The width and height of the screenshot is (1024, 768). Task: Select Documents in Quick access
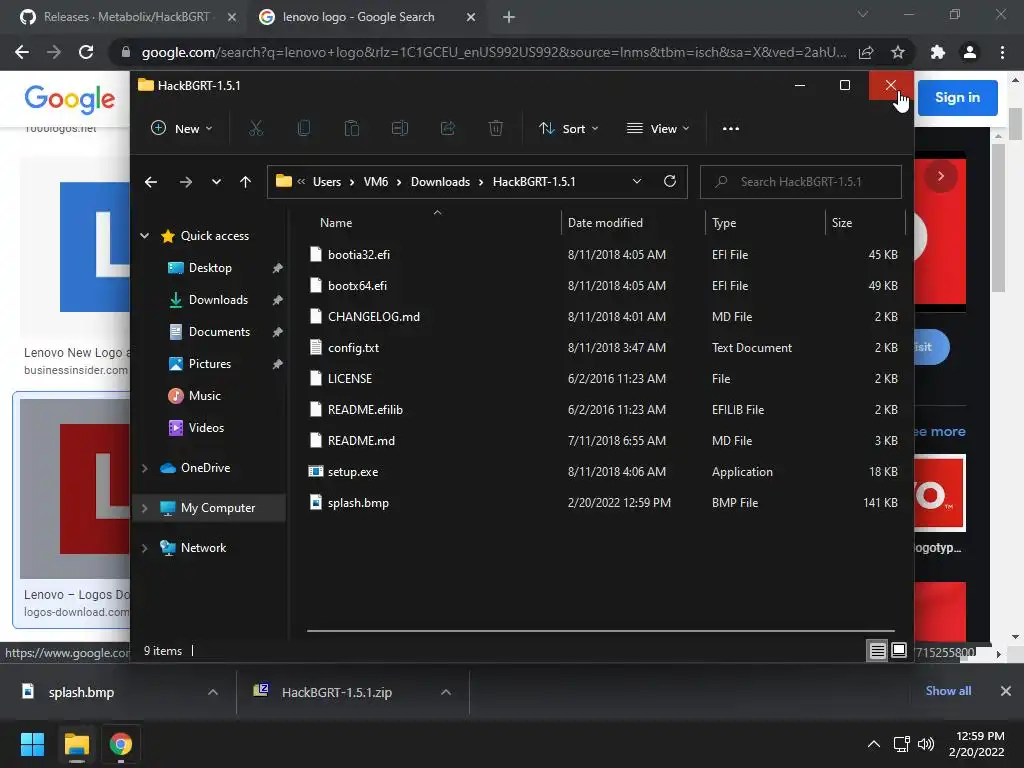(219, 332)
